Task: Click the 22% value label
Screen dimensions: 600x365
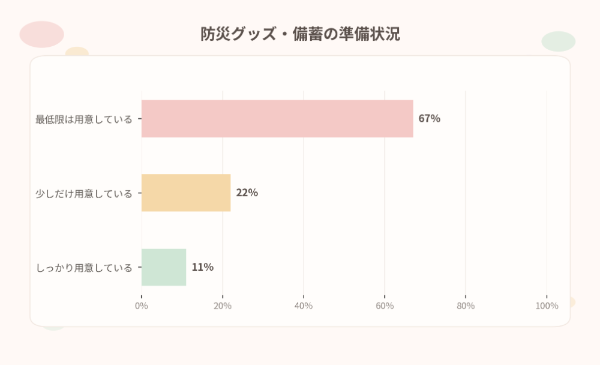Action: pyautogui.click(x=247, y=192)
